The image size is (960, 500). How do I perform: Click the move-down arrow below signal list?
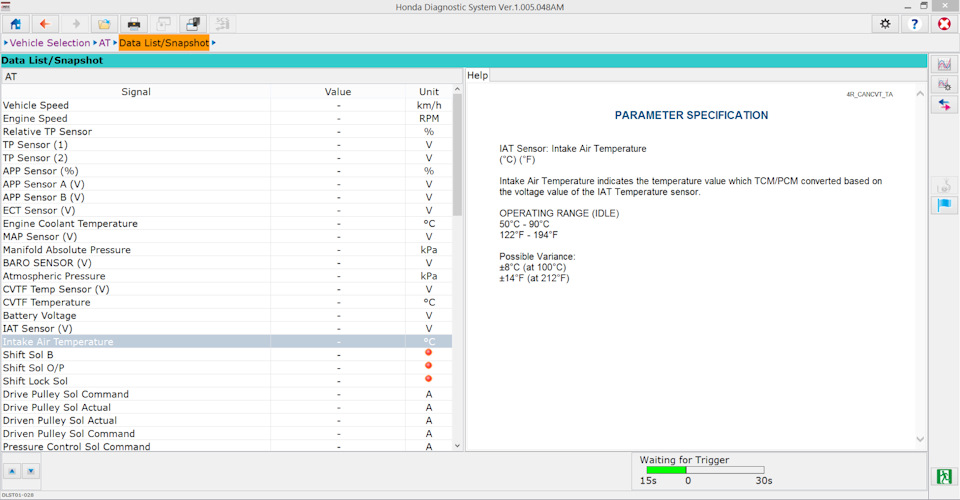(30, 471)
